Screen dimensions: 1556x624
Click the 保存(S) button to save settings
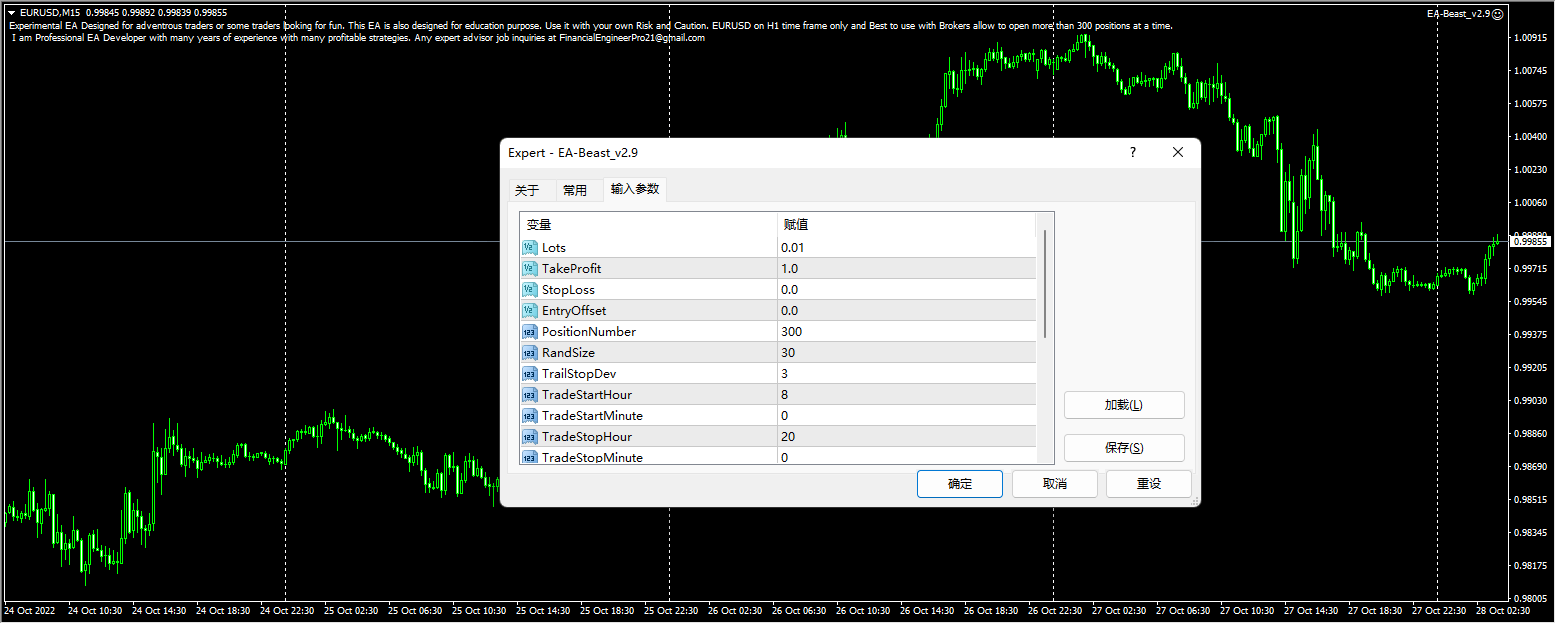[1123, 447]
